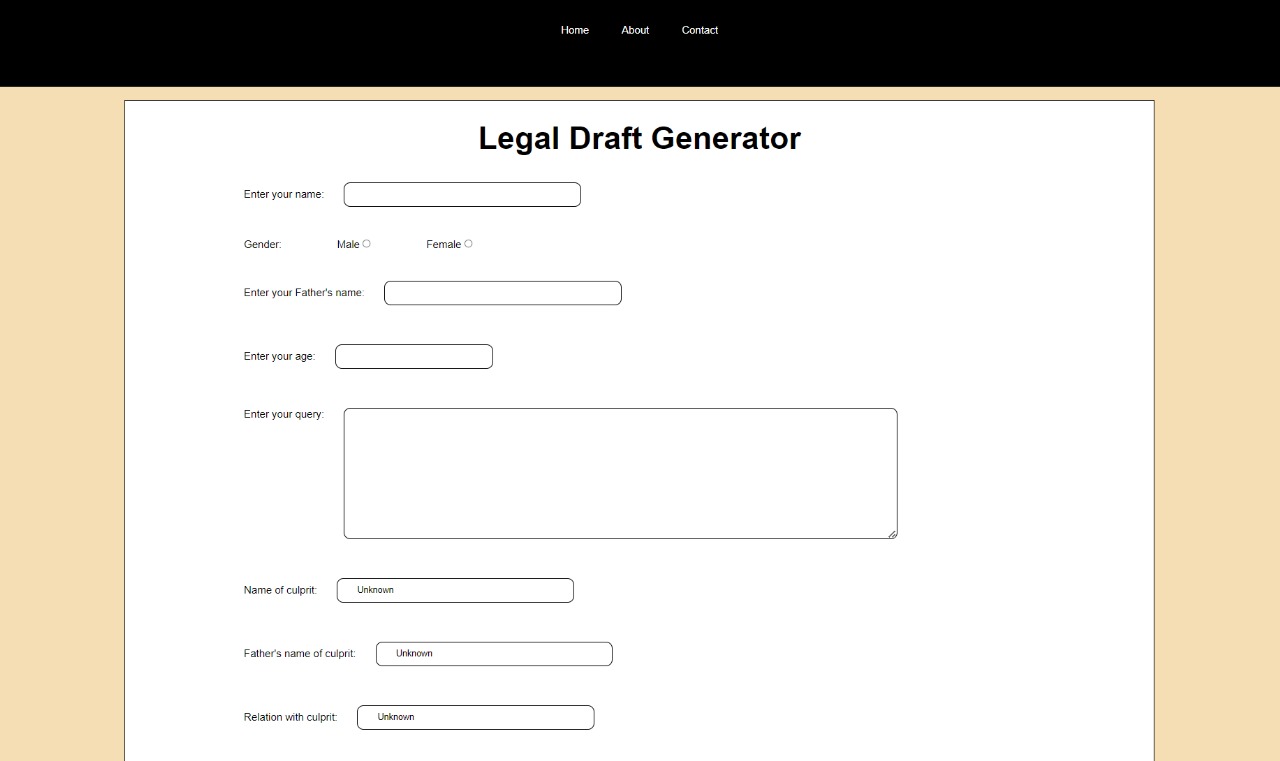Select the Relation with culprit field

(x=475, y=718)
